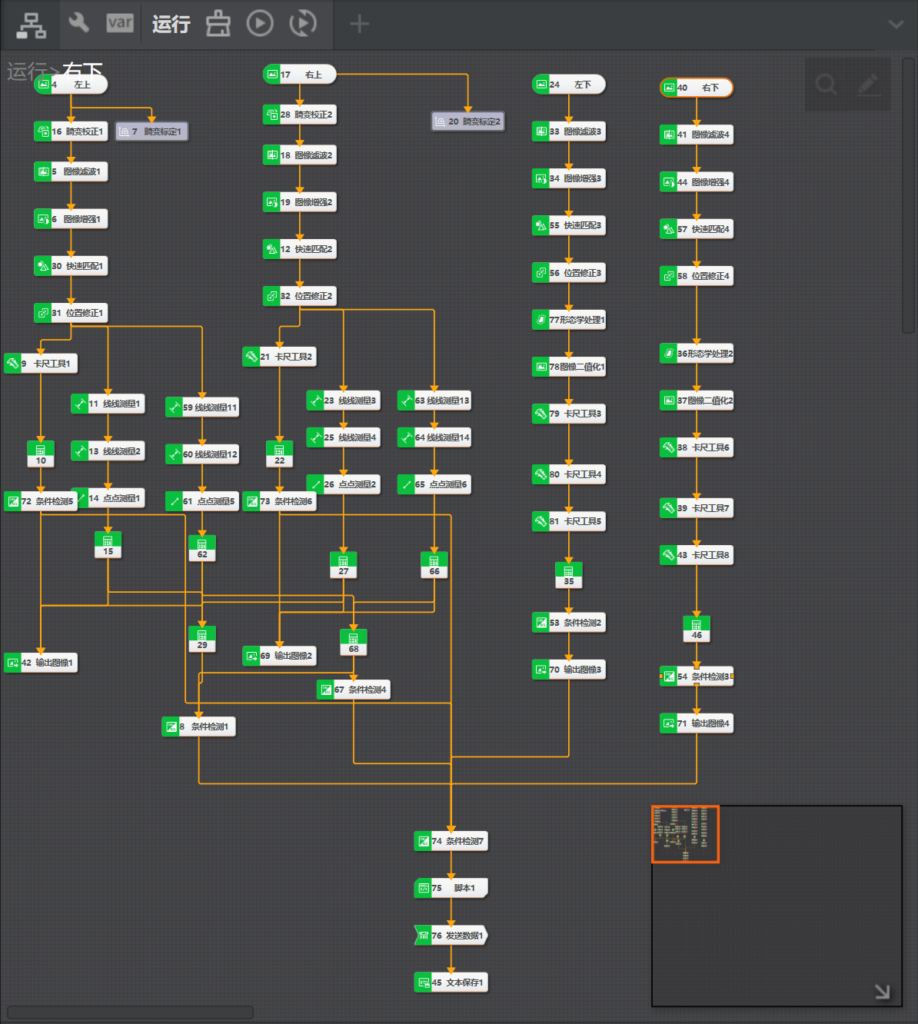This screenshot has height=1024, width=918.
Task: Select node 24 左下 image source
Action: click(569, 84)
